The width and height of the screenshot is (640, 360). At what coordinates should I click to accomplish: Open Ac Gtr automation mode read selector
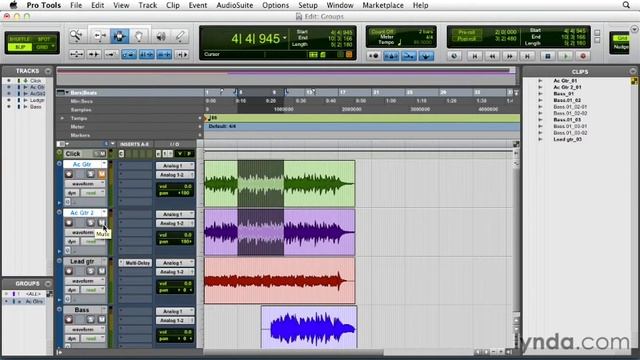tap(92, 193)
